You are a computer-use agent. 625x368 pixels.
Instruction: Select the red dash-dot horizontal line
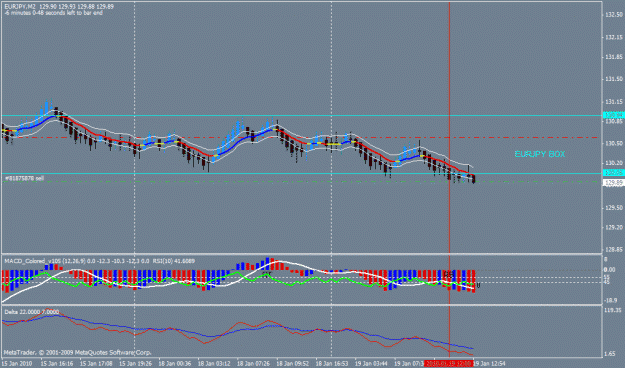pyautogui.click(x=301, y=138)
